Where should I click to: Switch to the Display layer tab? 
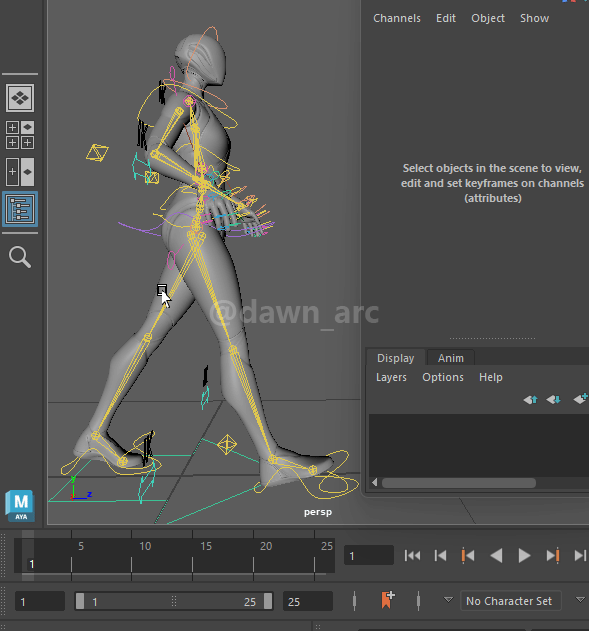click(395, 358)
